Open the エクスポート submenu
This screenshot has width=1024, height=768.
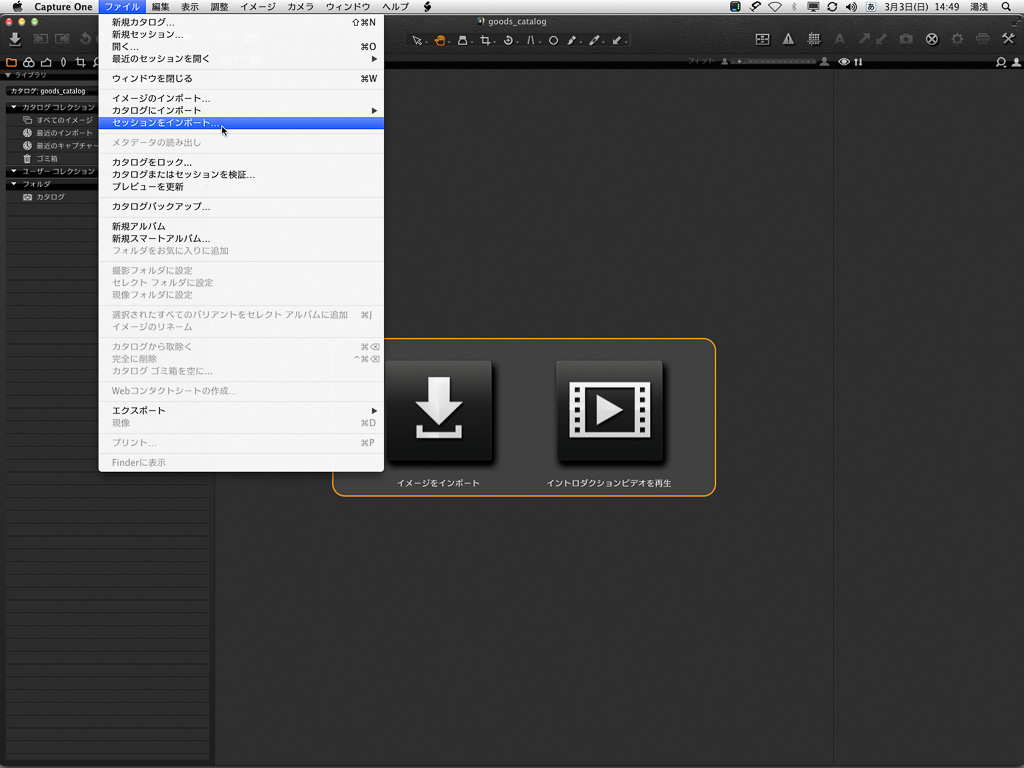(x=240, y=410)
